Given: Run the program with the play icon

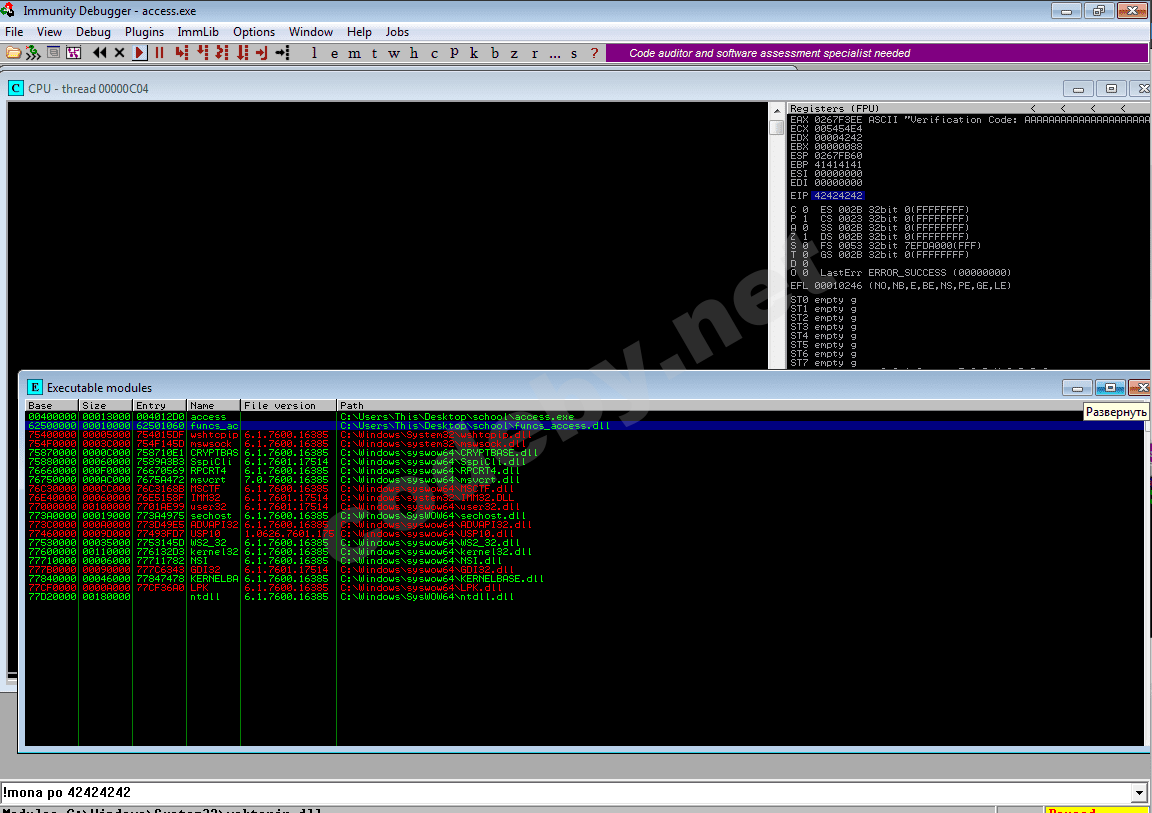Looking at the screenshot, I should pos(140,53).
